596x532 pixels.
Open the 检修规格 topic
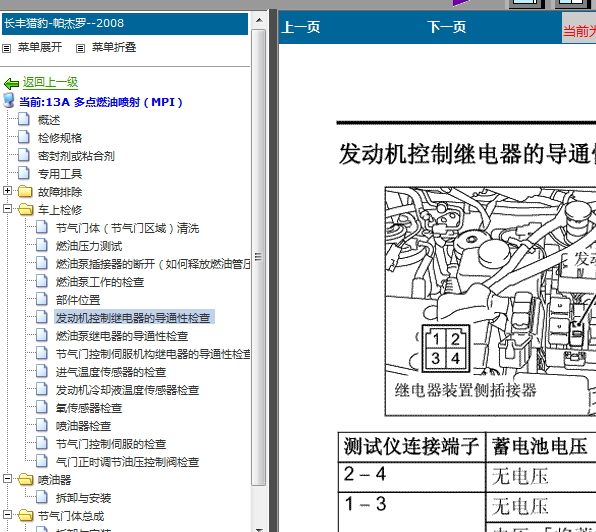click(60, 138)
